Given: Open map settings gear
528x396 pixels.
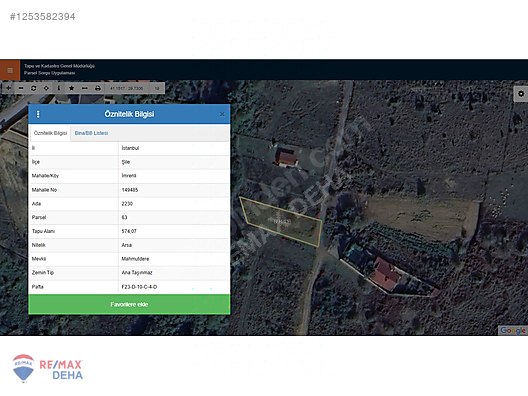Looking at the screenshot, I should point(521,94).
